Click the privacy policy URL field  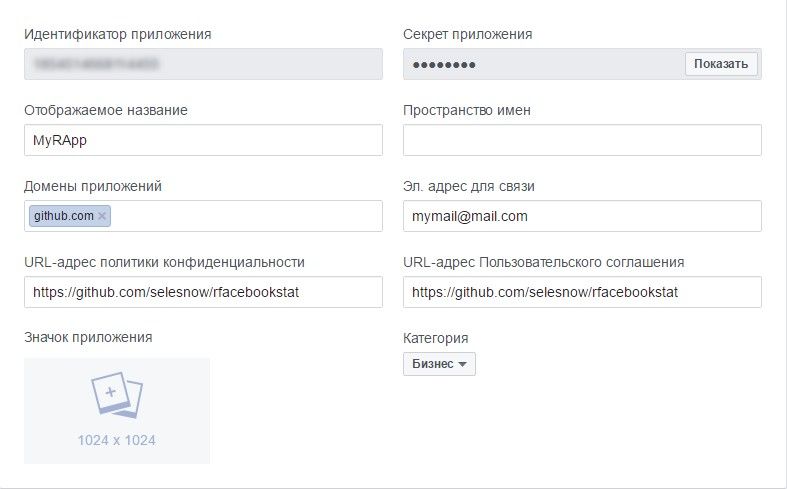tap(203, 292)
